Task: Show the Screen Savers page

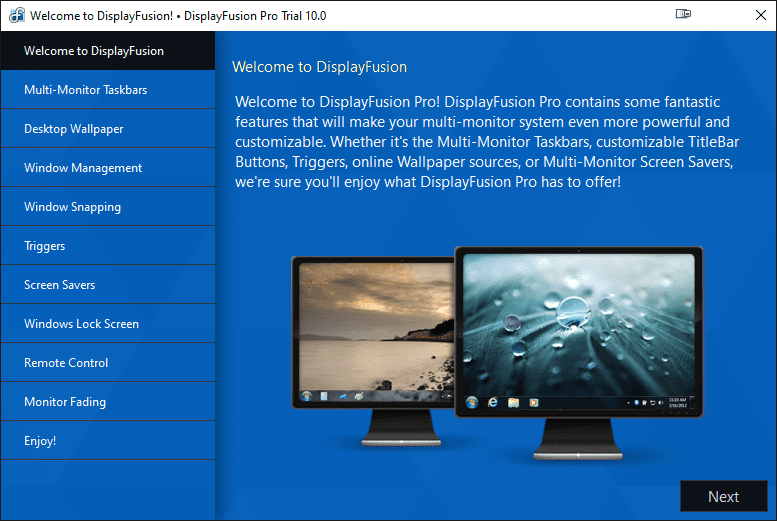Action: [x=108, y=285]
